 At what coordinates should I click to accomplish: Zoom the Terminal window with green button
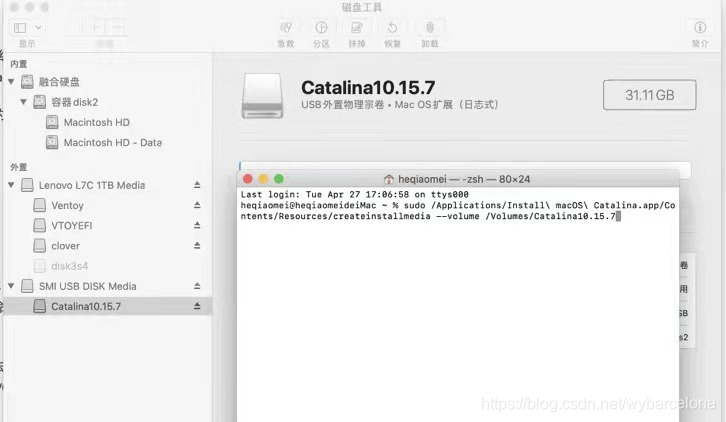pyautogui.click(x=279, y=179)
